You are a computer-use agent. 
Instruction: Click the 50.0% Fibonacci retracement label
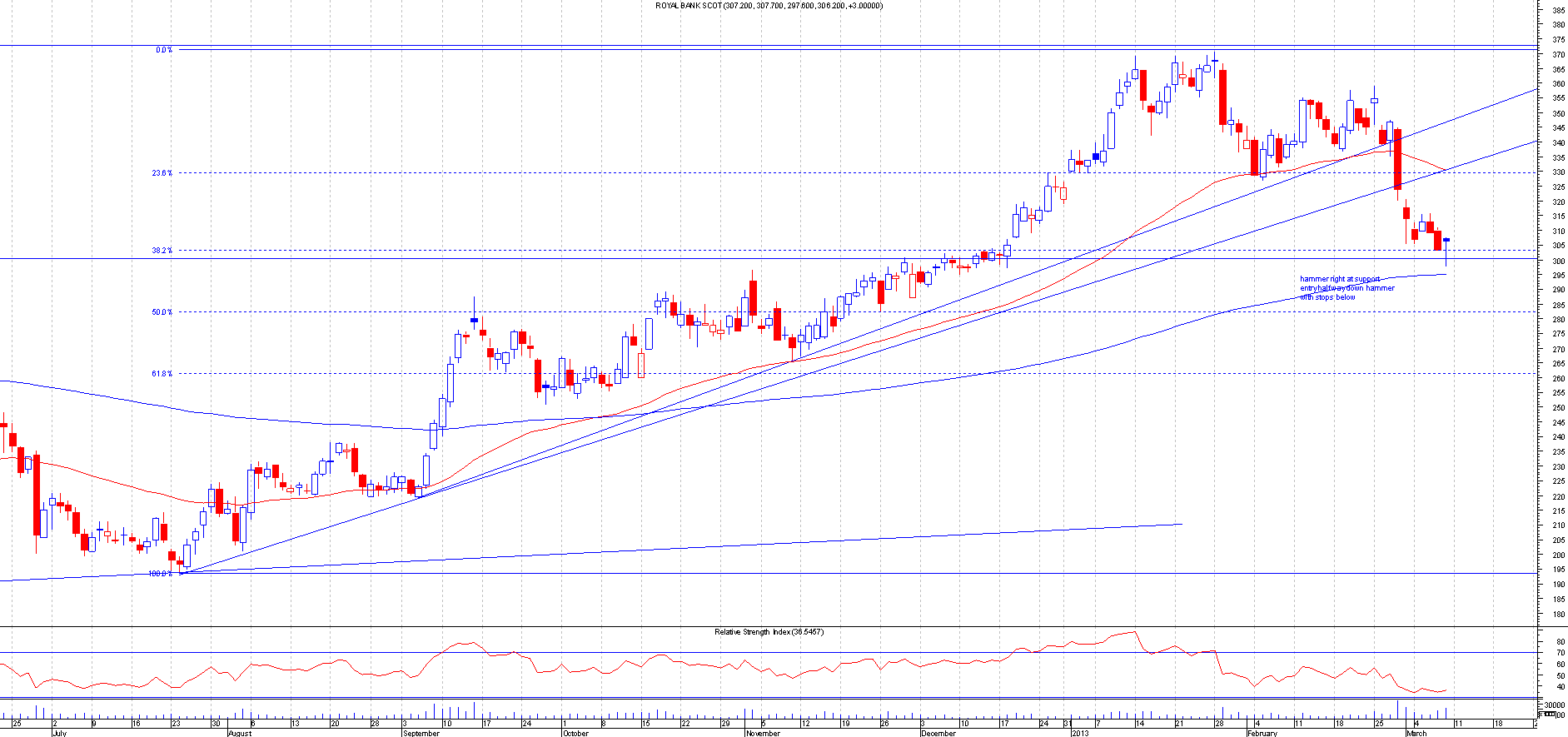click(x=162, y=312)
